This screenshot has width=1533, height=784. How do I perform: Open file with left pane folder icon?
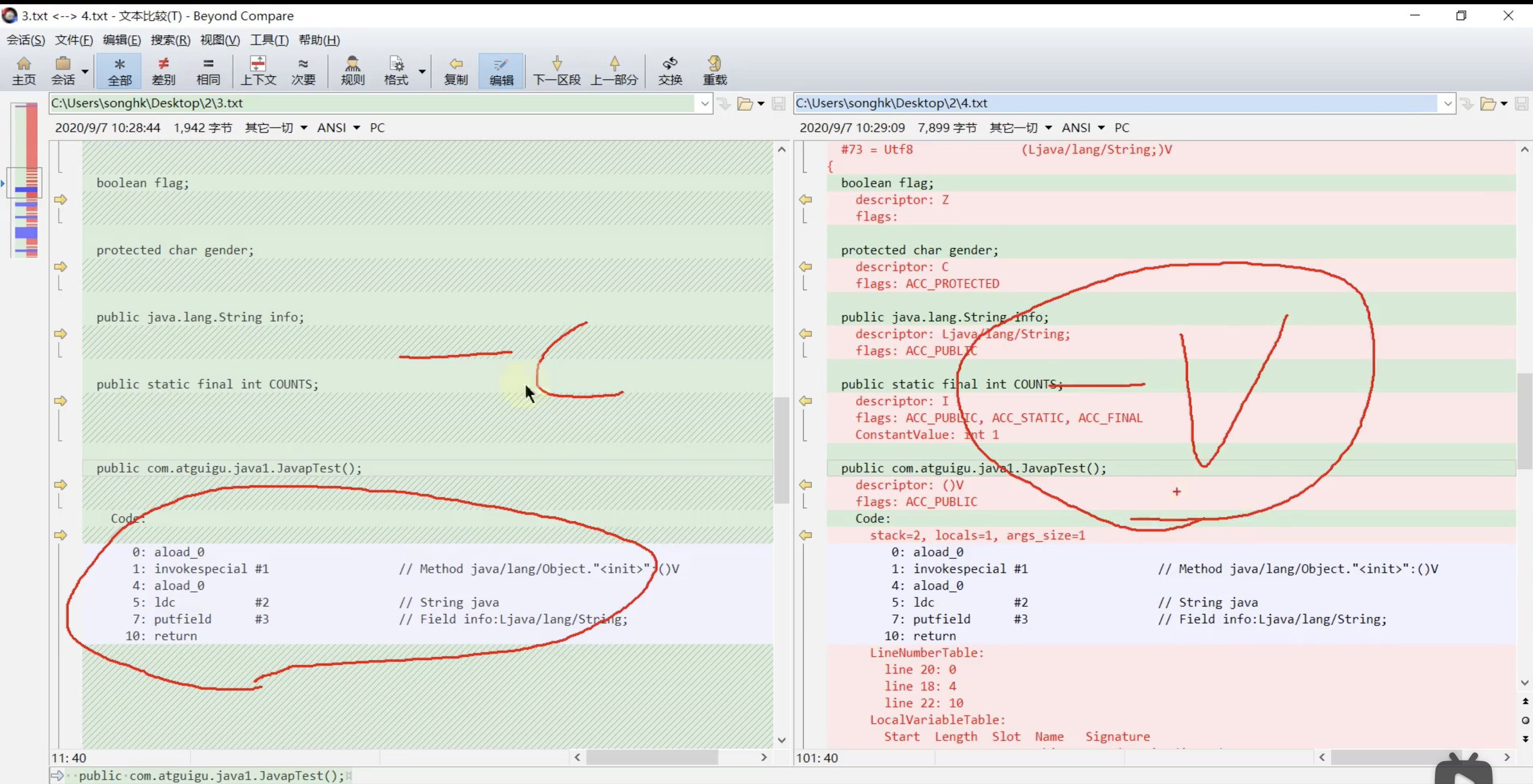point(745,103)
